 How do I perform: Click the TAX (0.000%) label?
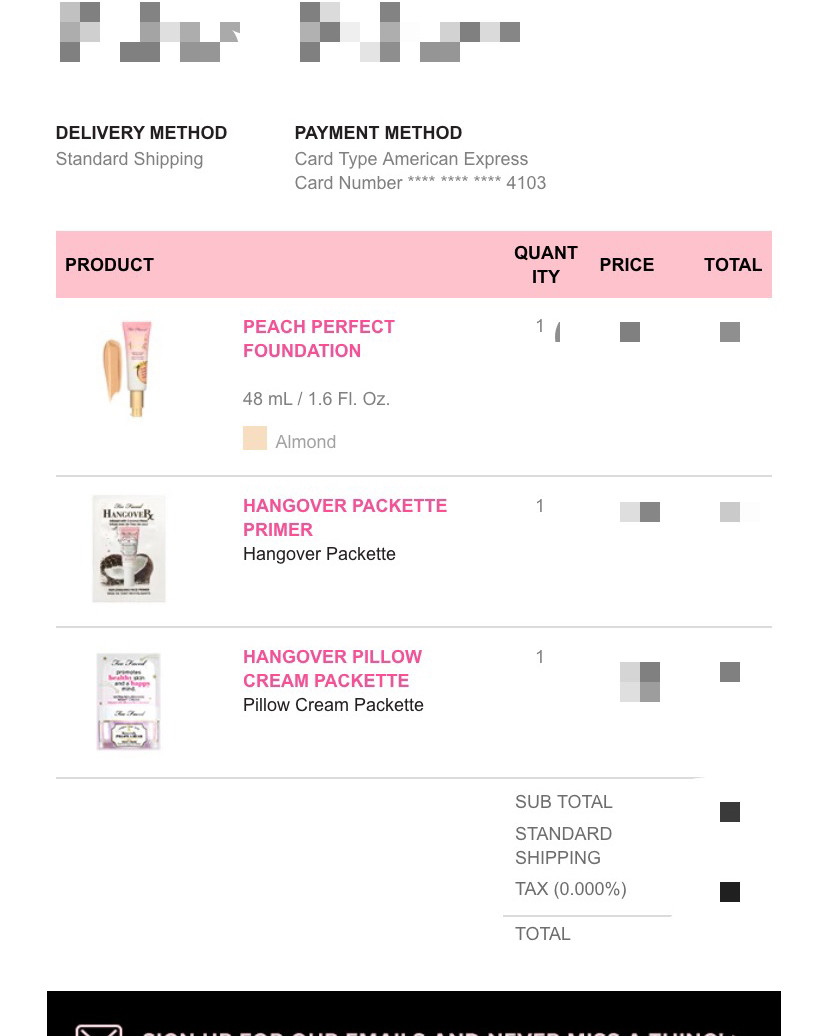[571, 889]
